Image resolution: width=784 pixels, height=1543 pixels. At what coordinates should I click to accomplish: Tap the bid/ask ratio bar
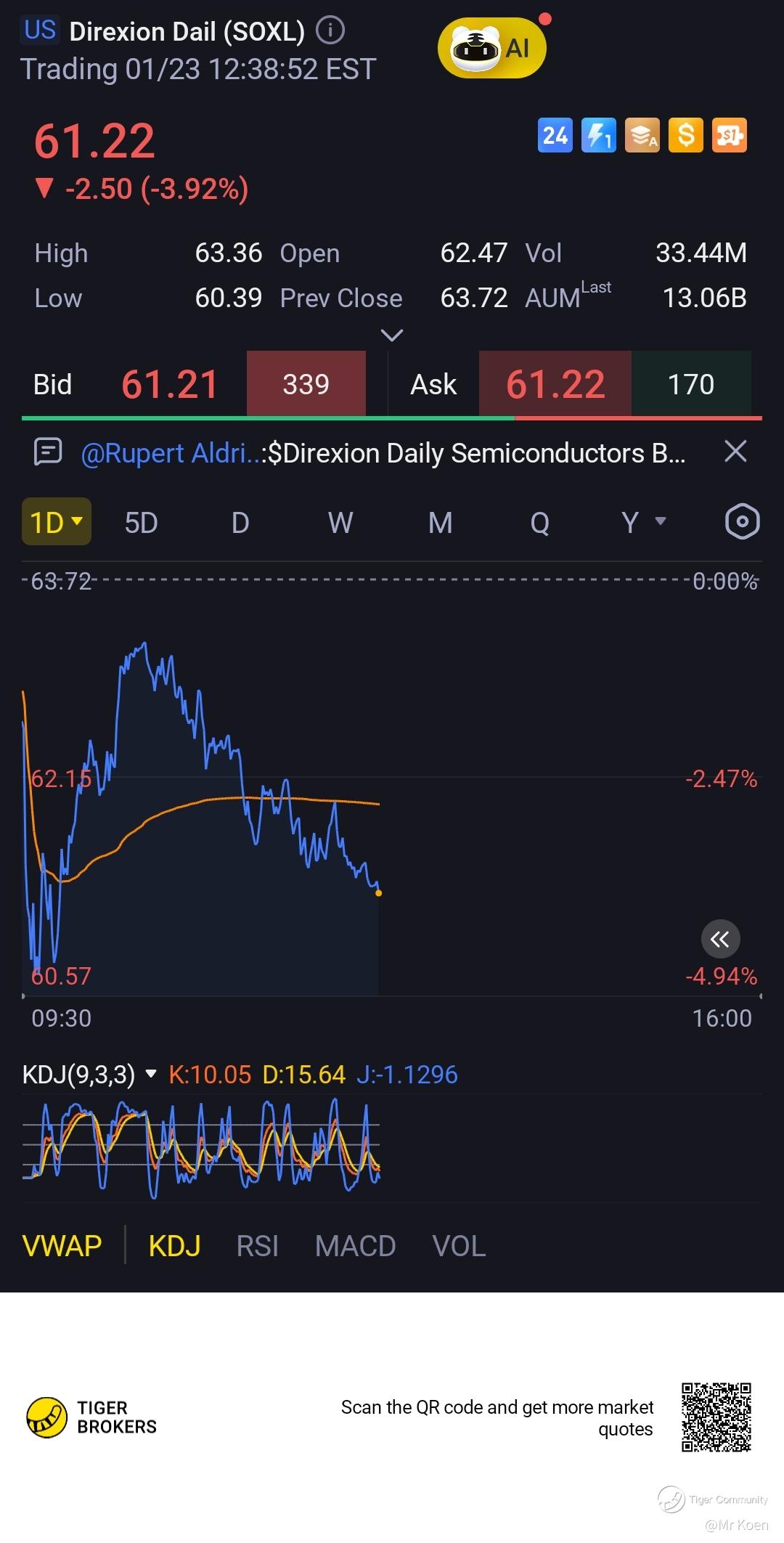coord(392,418)
